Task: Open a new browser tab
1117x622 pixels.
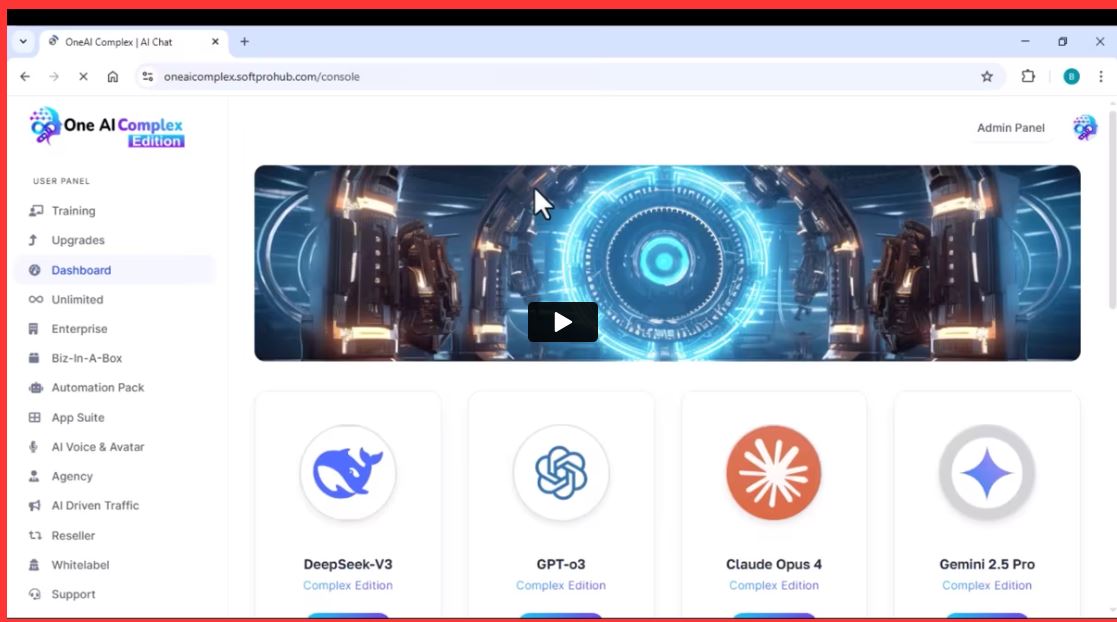Action: pyautogui.click(x=244, y=42)
